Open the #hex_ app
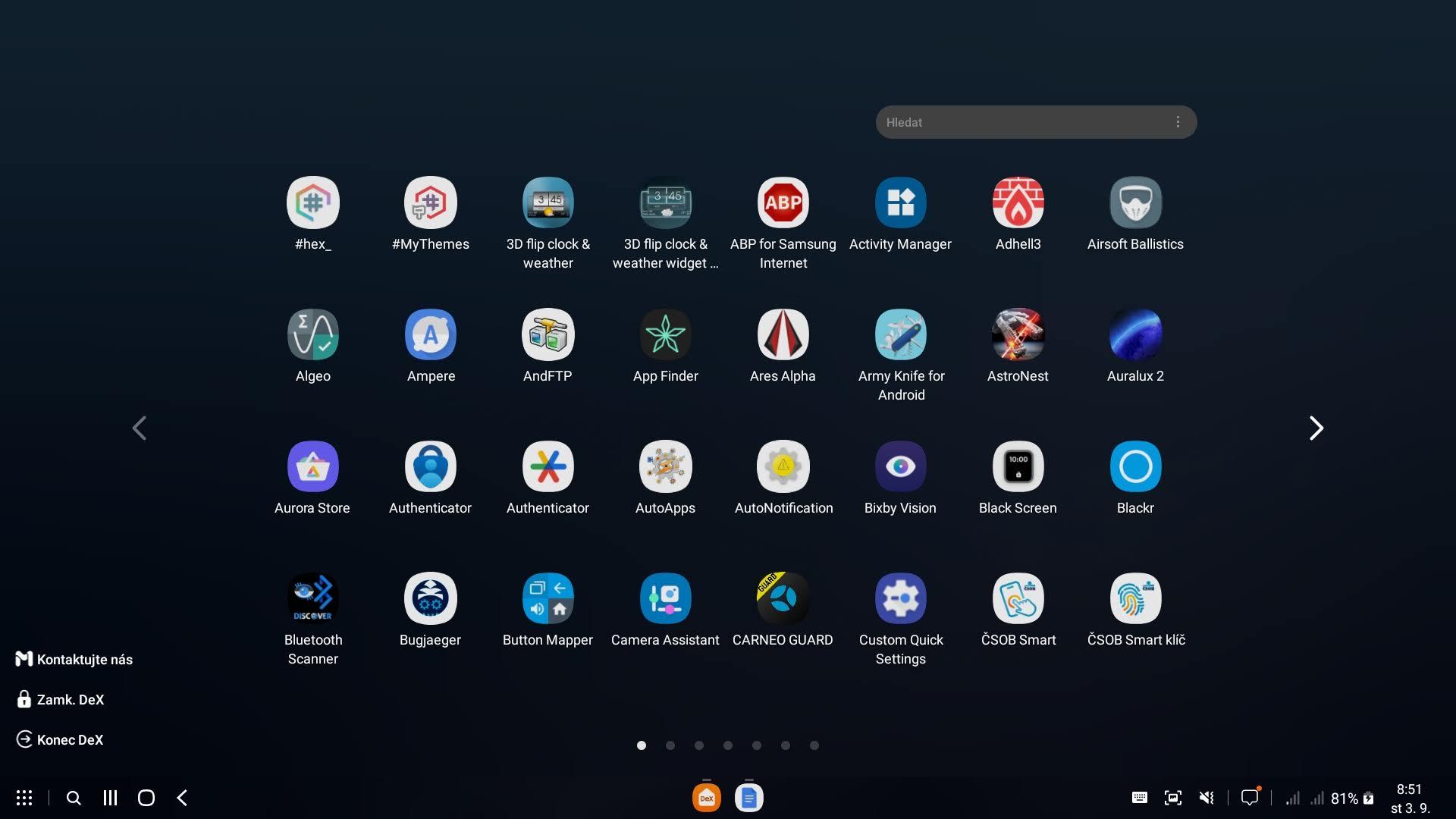1456x819 pixels. [312, 202]
